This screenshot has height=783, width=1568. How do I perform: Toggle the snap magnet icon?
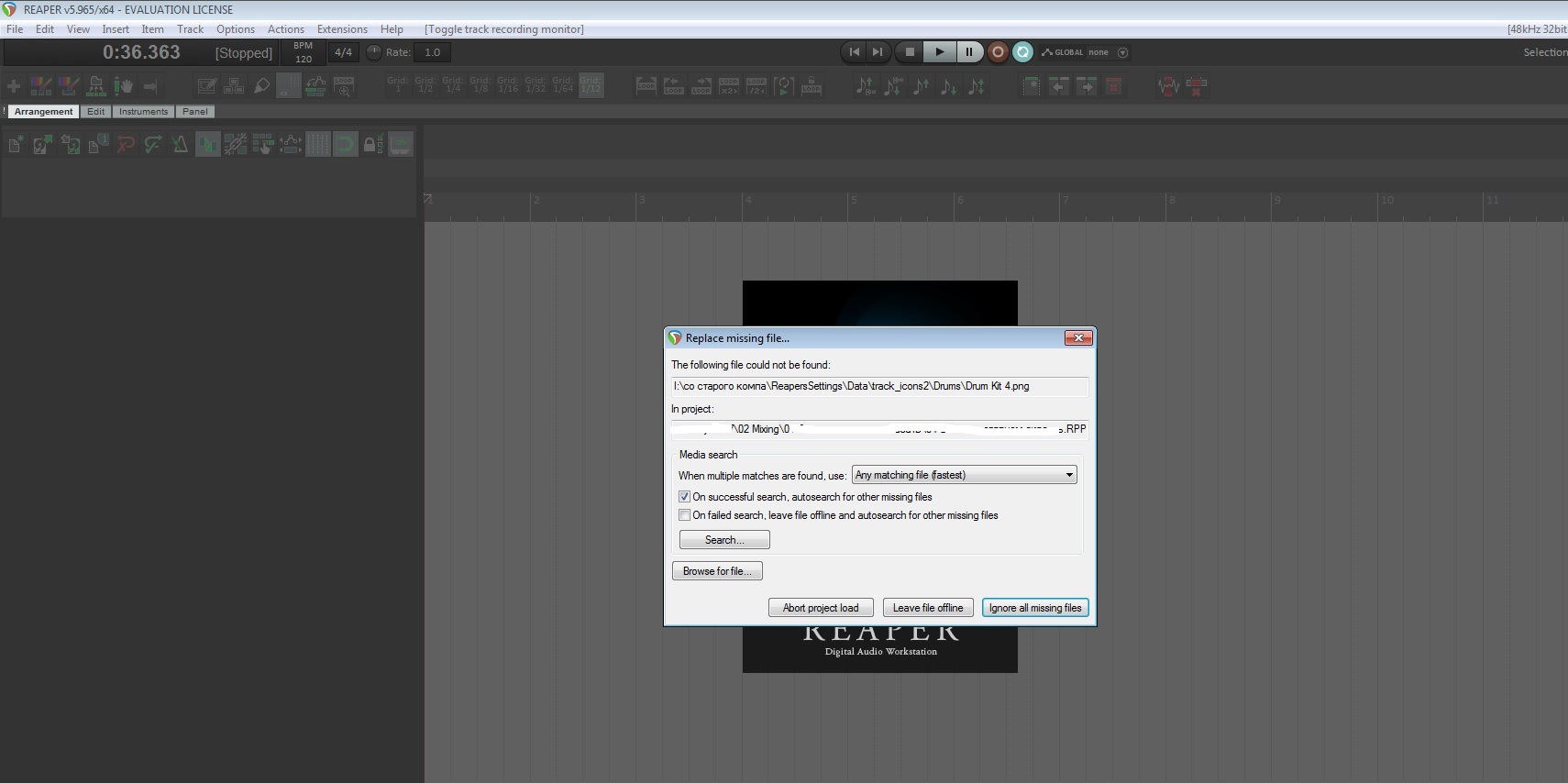345,144
